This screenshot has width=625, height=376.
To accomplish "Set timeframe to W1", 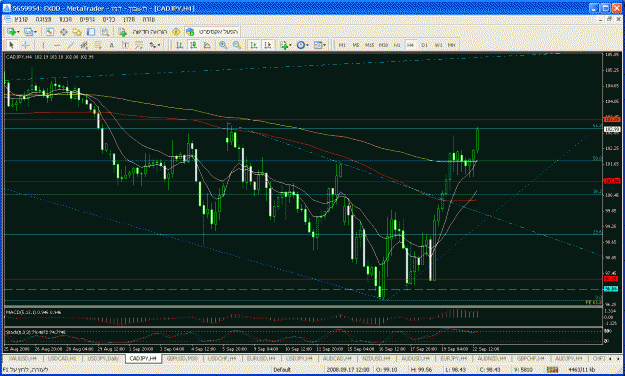I will pos(438,45).
